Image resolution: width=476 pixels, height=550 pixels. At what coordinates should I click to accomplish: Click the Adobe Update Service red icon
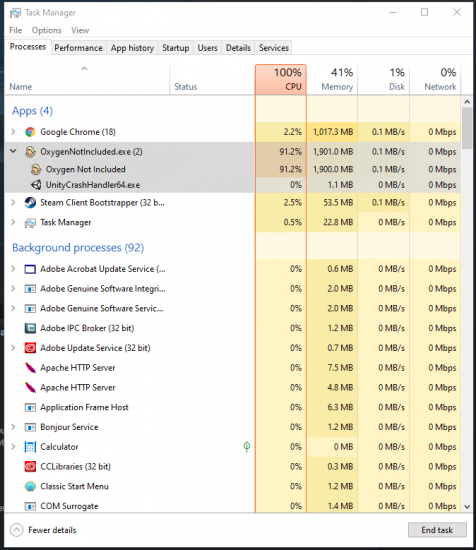[30, 348]
